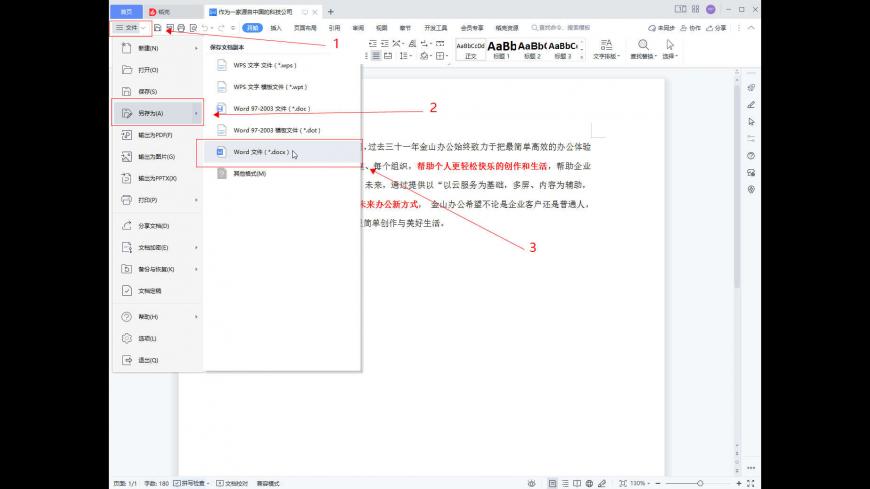Open the 开发工具 ribbon tab

pos(436,28)
